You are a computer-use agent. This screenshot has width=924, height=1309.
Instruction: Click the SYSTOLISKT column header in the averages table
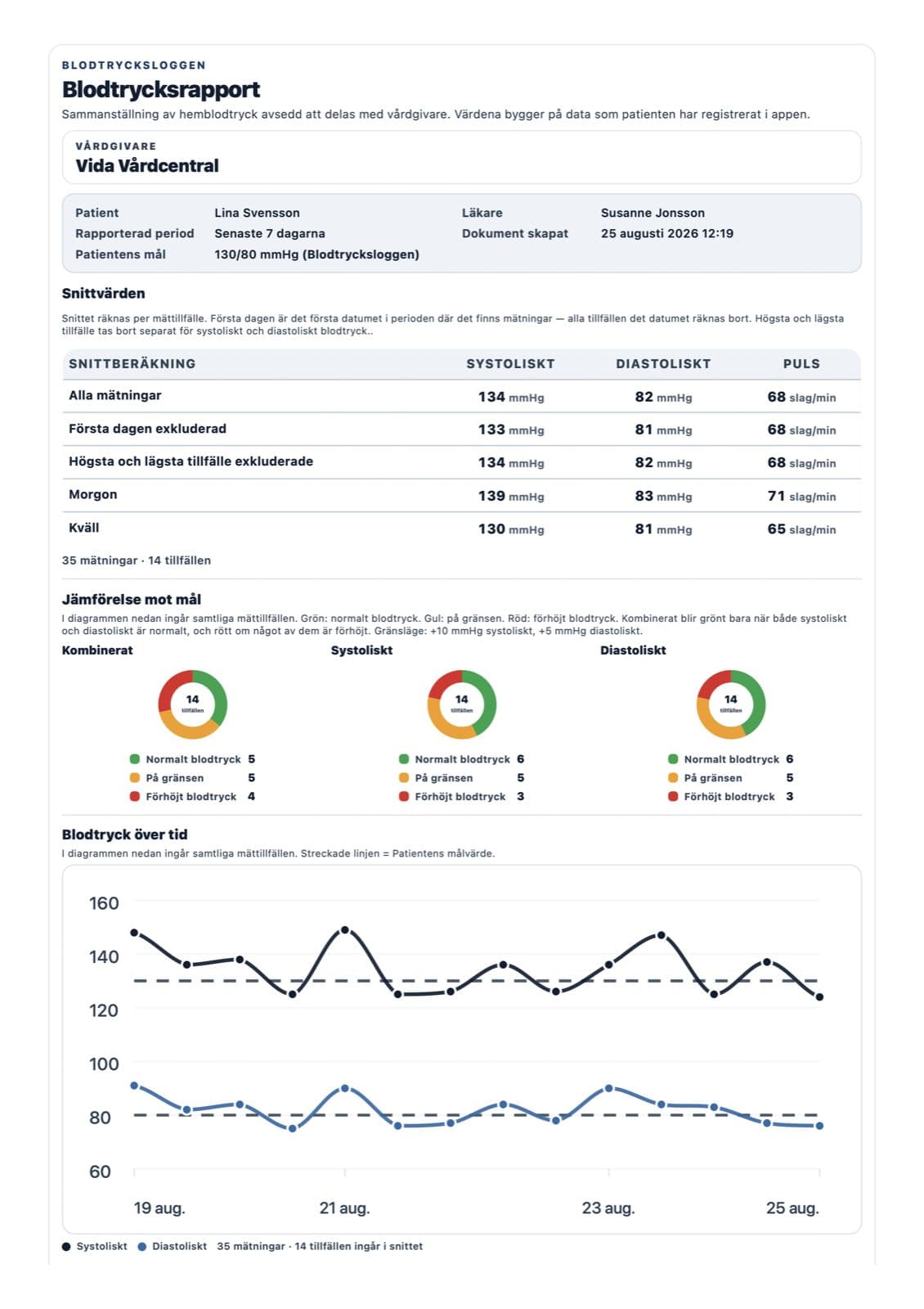(x=510, y=364)
